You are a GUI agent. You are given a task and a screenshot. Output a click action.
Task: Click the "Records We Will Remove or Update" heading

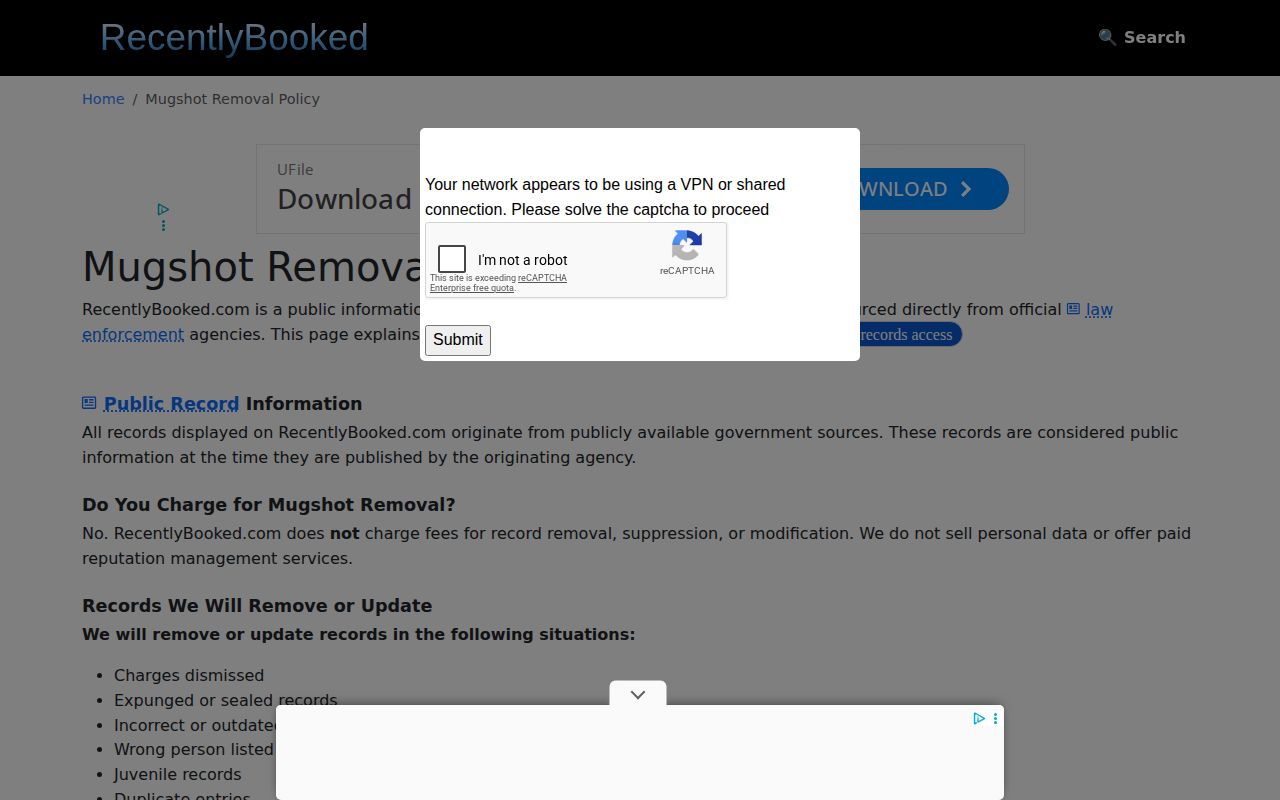point(257,606)
